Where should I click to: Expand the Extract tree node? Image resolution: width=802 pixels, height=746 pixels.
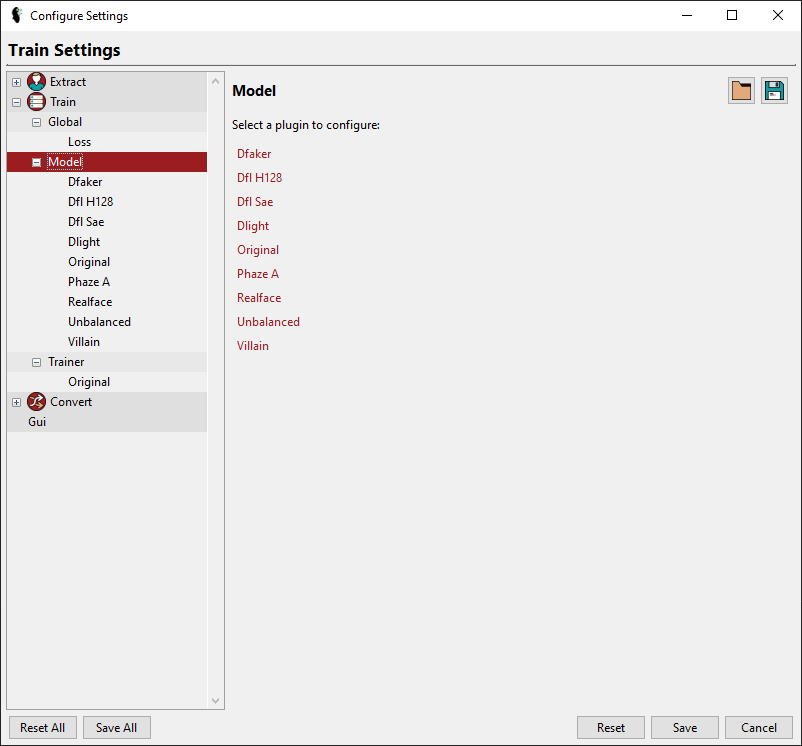point(16,82)
